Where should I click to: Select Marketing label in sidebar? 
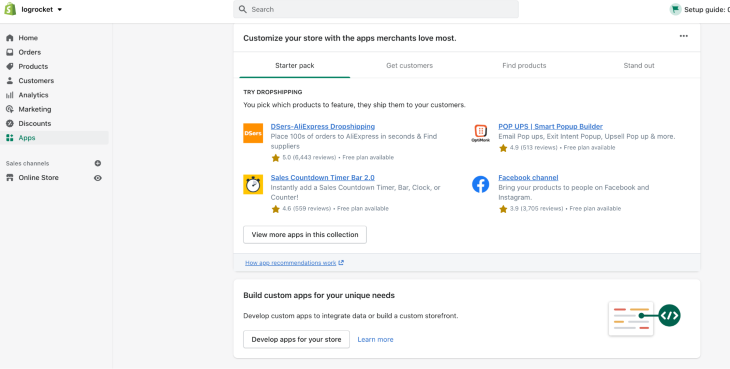click(x=35, y=109)
